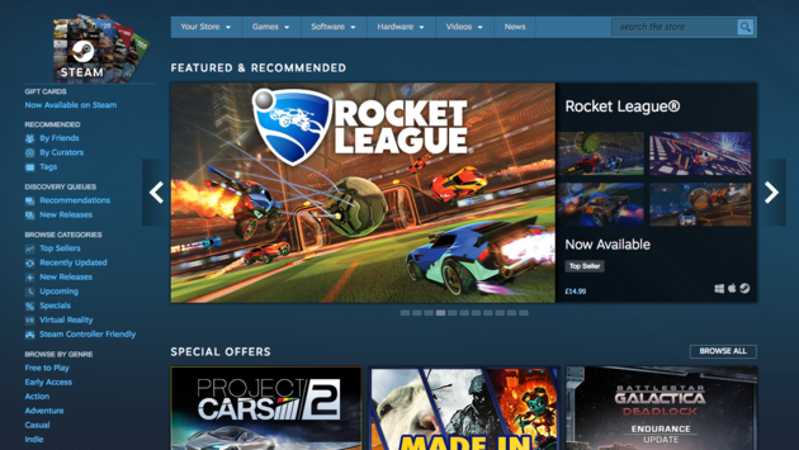Expand the Videos dropdown menu
Image resolution: width=799 pixels, height=450 pixels.
[x=464, y=27]
